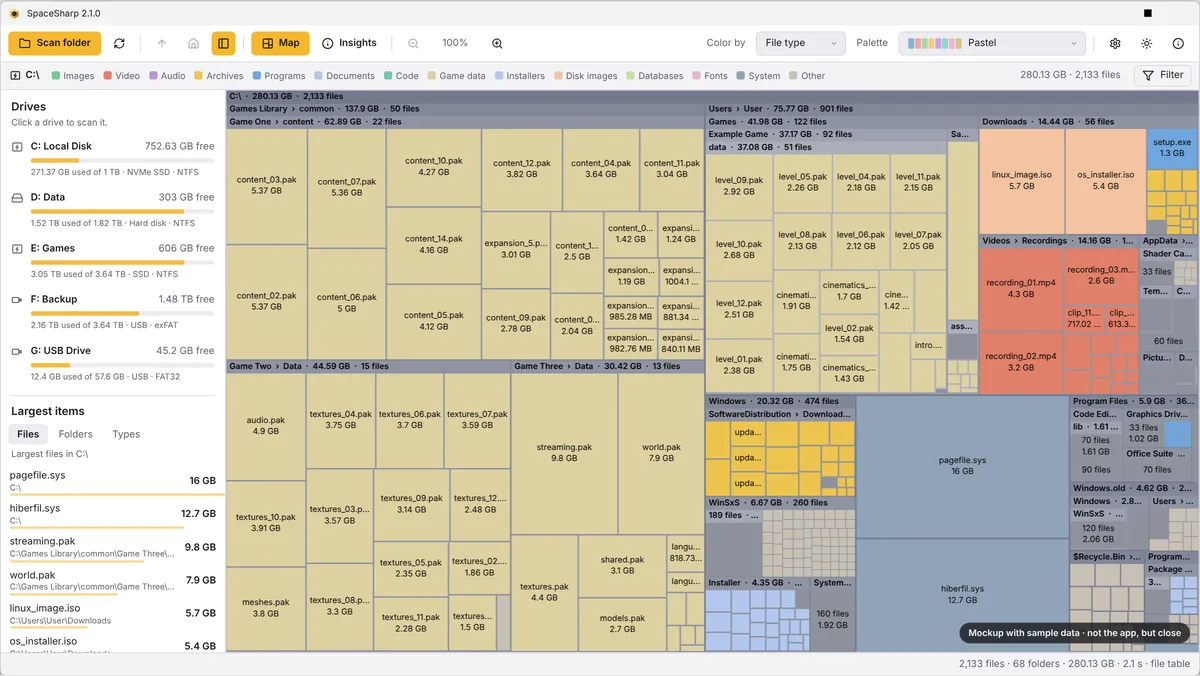Screen dimensions: 1200x676
Task: Click the C:\ path drive icon
Action: (x=16, y=75)
